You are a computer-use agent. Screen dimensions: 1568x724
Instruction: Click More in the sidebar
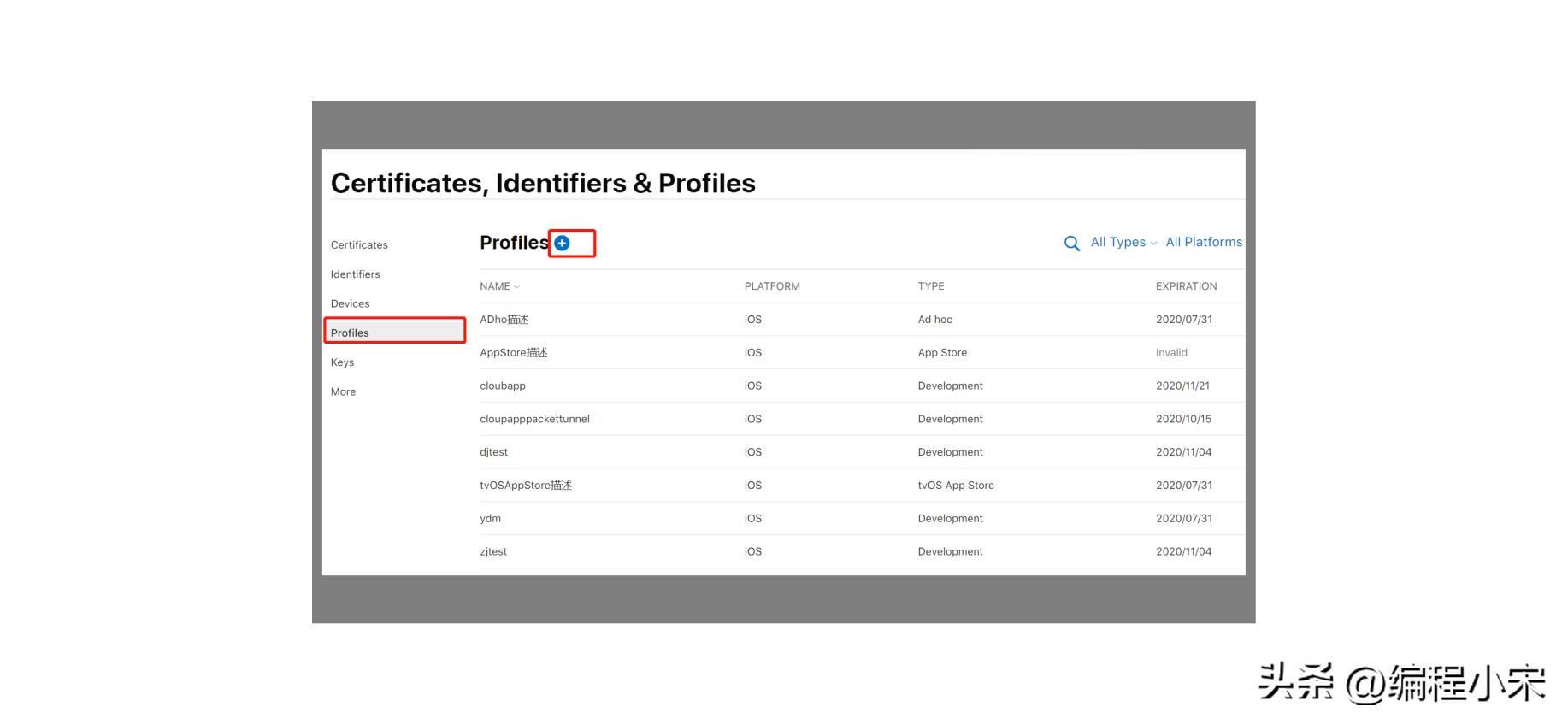[x=343, y=391]
